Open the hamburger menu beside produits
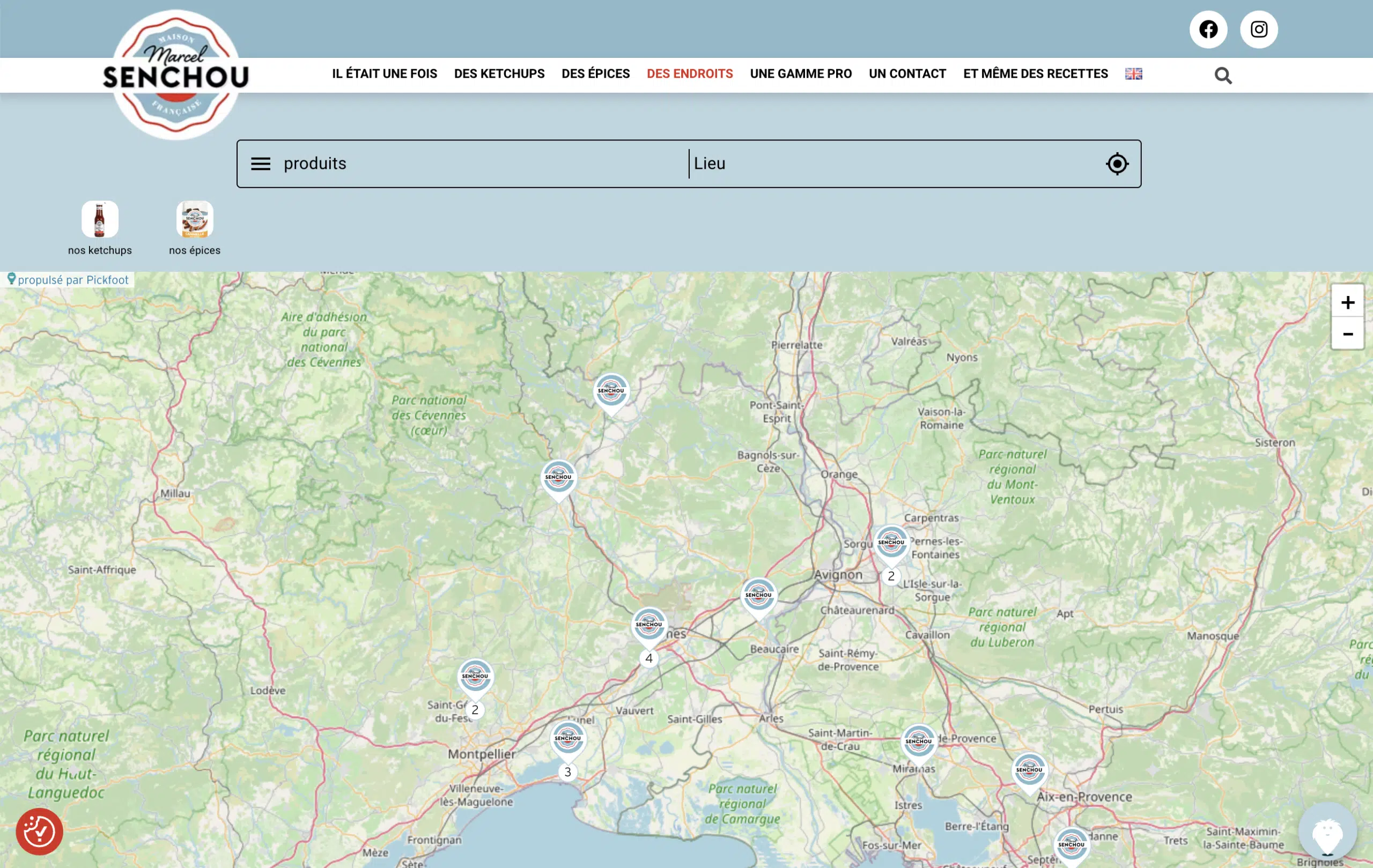The width and height of the screenshot is (1373, 868). [261, 164]
